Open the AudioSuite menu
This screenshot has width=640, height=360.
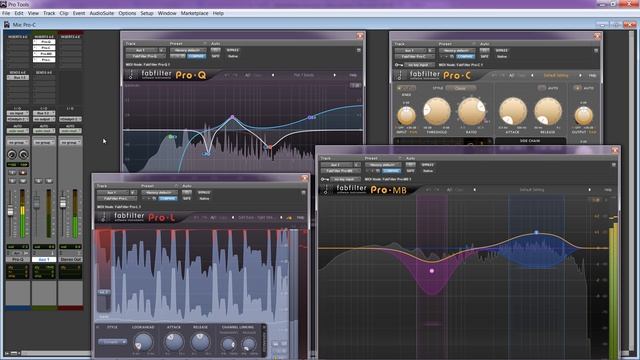point(102,13)
